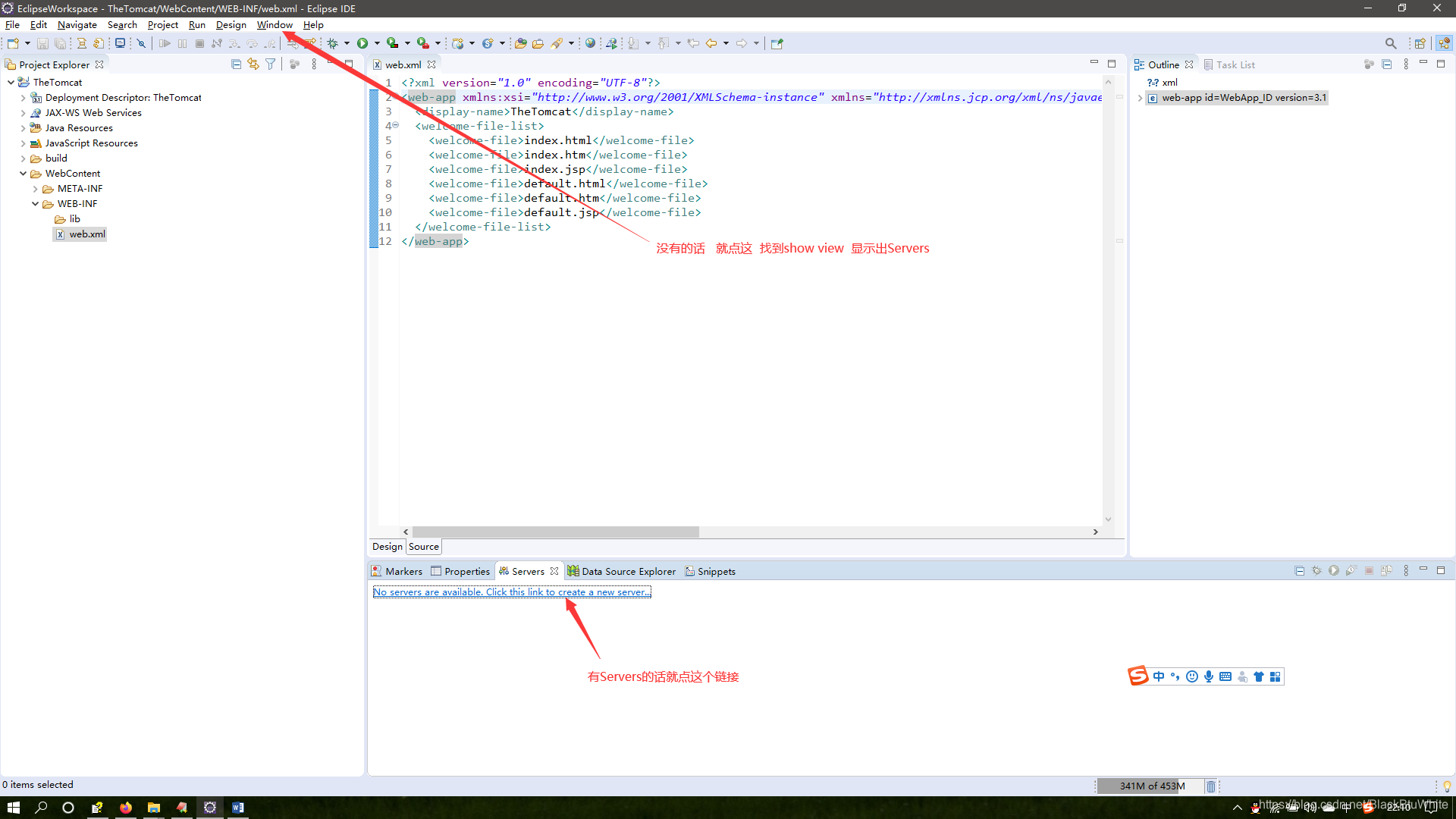This screenshot has width=1456, height=819.
Task: Click the Debug bug icon in main toolbar
Action: (332, 43)
